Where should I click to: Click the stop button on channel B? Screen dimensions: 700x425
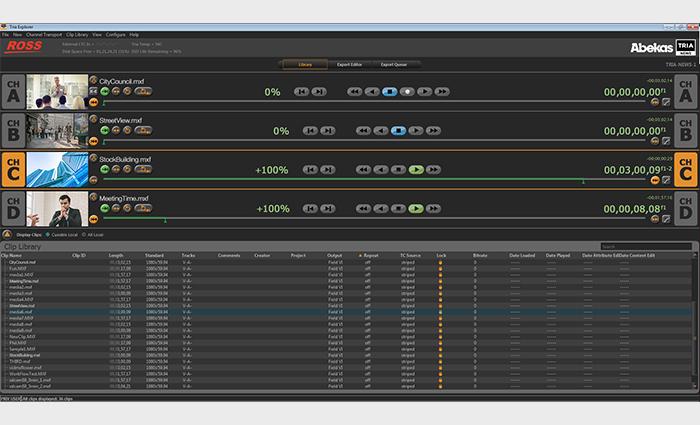point(398,130)
